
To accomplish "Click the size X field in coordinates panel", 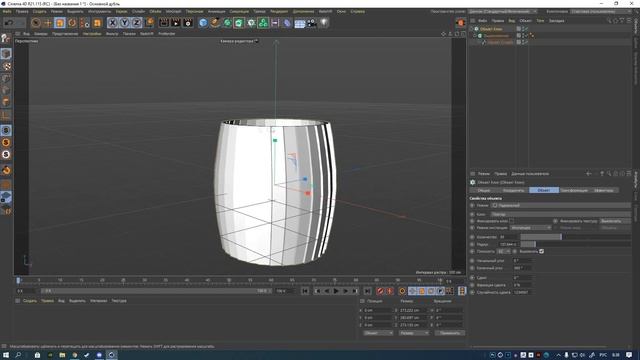I will pyautogui.click(x=413, y=310).
